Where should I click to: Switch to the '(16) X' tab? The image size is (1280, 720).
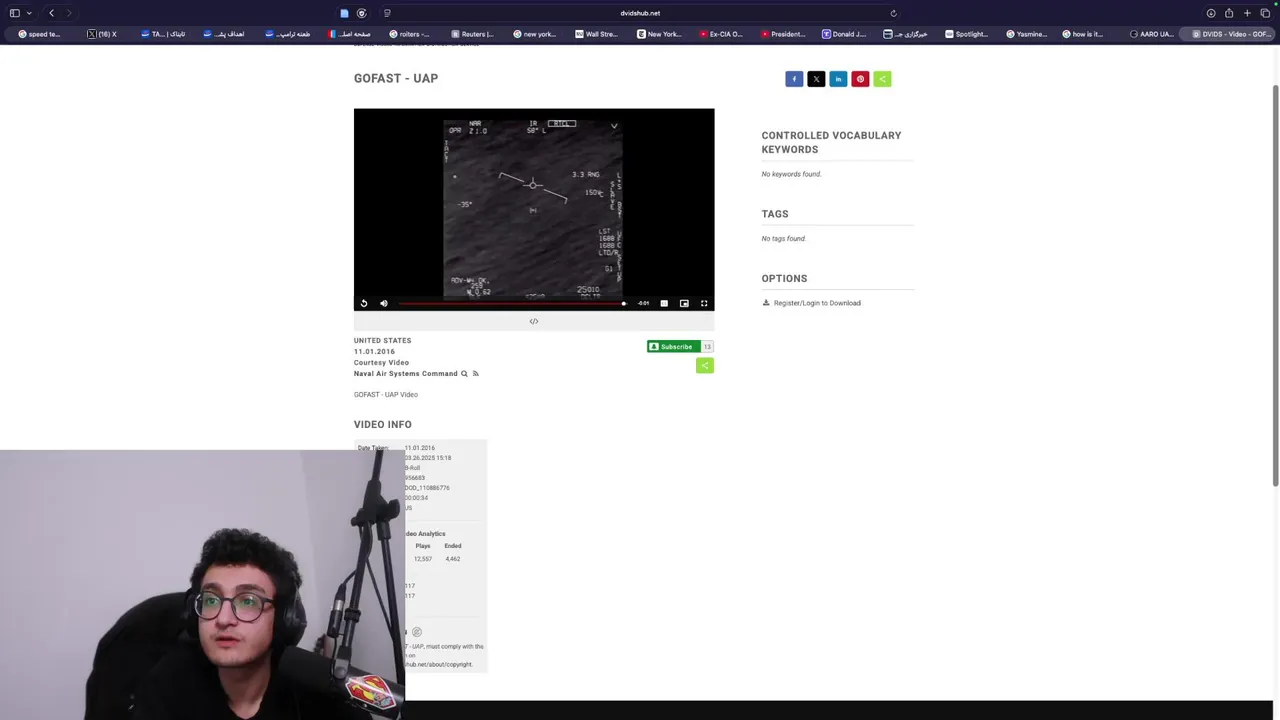[x=102, y=34]
